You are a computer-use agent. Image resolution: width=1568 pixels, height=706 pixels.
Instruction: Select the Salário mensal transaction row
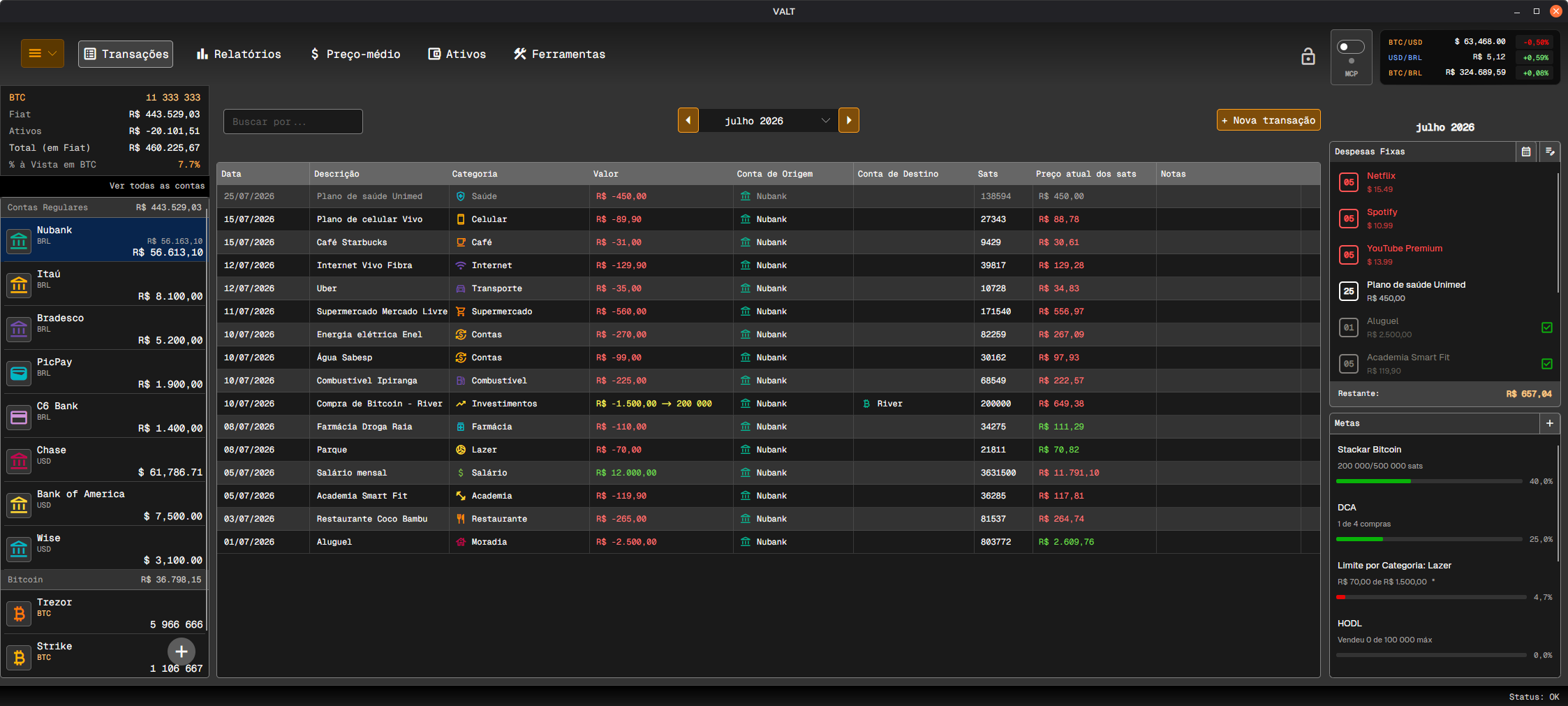point(768,473)
